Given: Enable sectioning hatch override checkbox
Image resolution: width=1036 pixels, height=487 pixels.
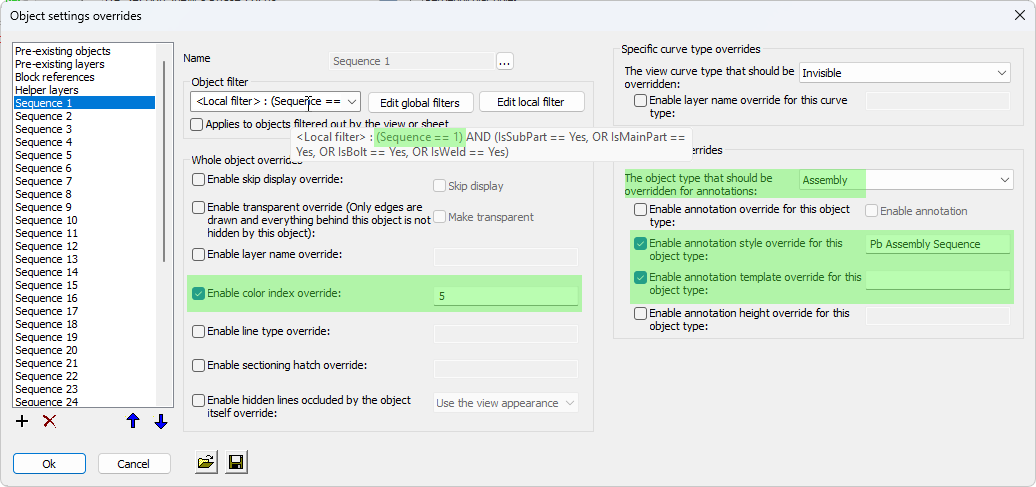Looking at the screenshot, I should [198, 366].
